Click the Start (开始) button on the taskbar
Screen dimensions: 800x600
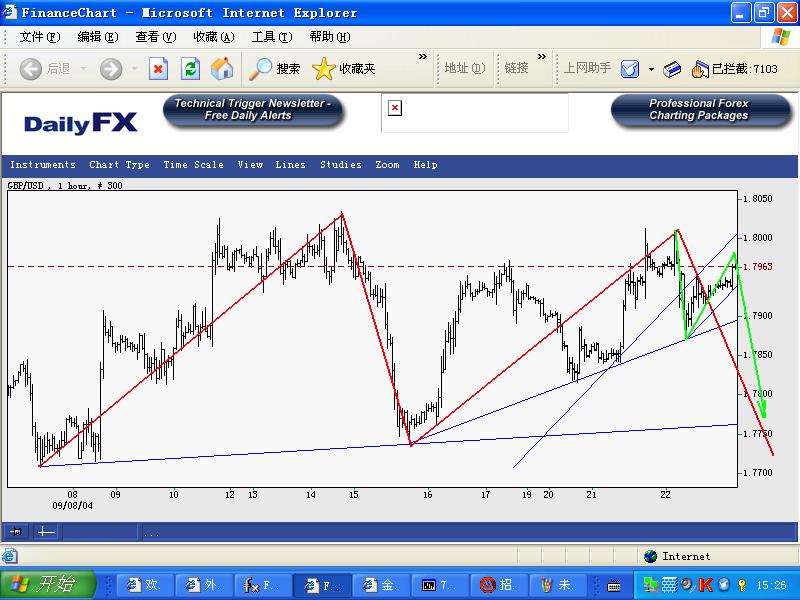pyautogui.click(x=47, y=585)
